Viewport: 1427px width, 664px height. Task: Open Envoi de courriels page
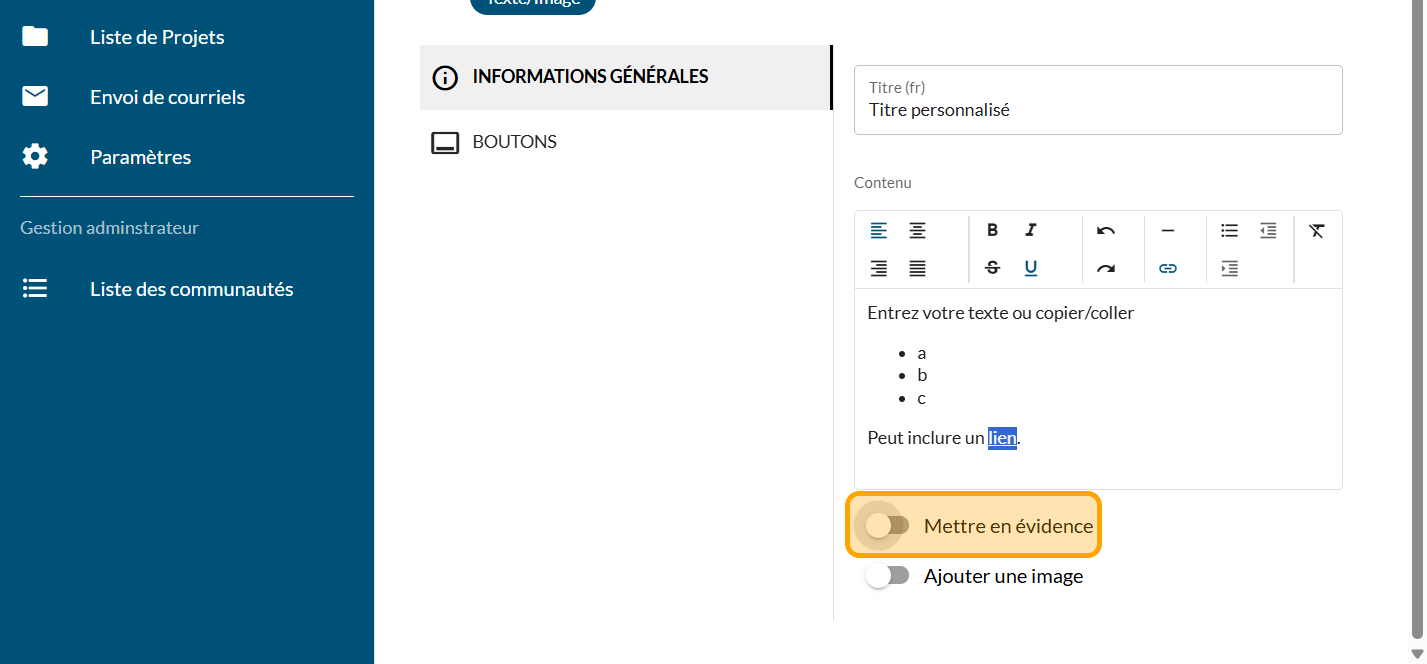point(167,97)
